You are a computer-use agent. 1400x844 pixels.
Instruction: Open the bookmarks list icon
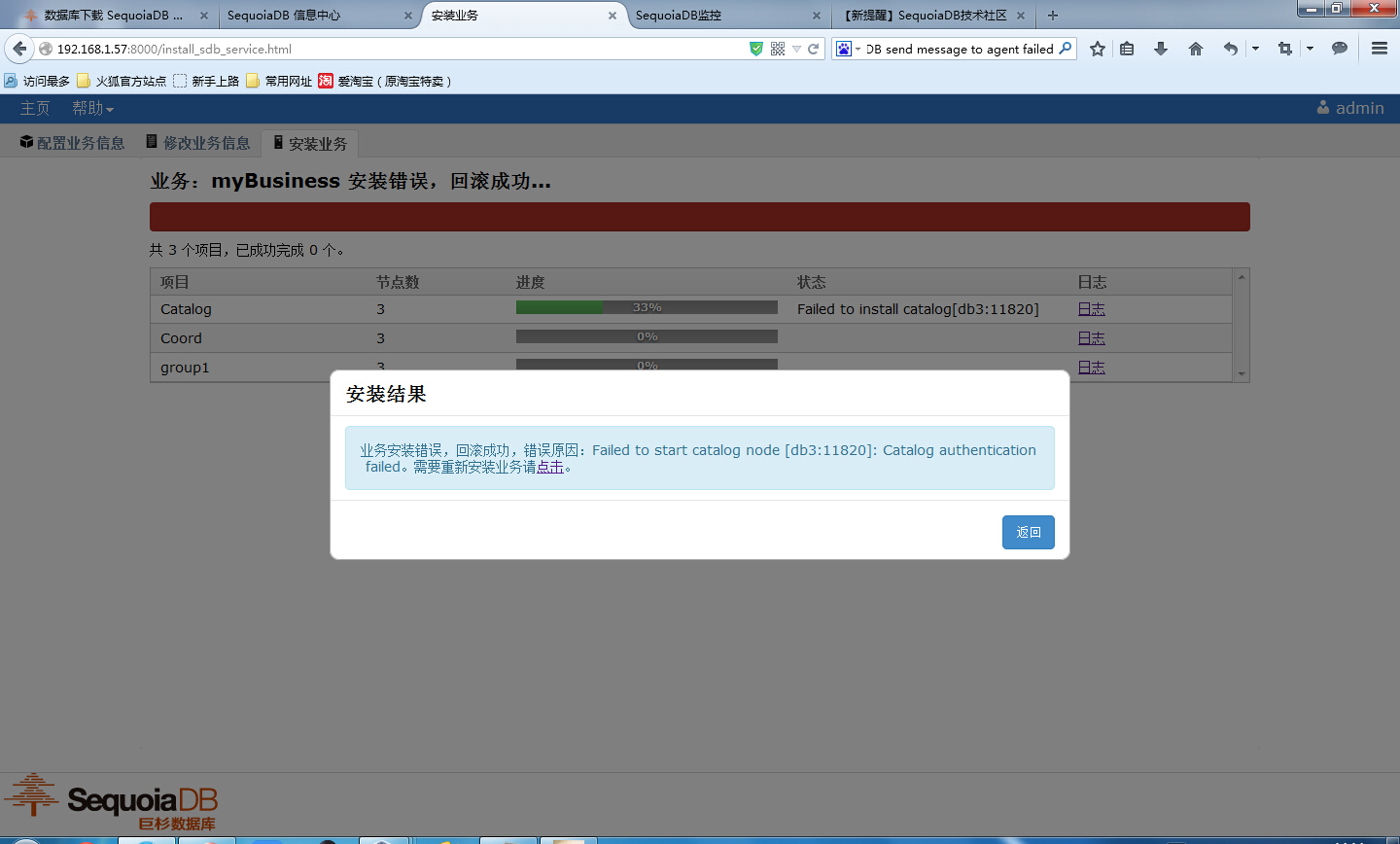(1127, 49)
